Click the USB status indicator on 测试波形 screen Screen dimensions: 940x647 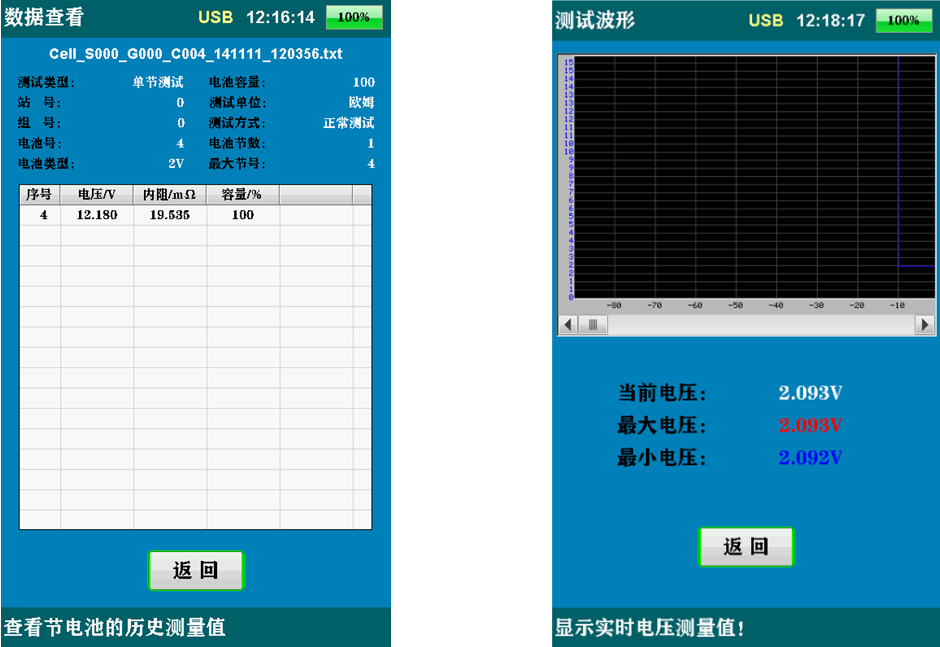[x=765, y=20]
